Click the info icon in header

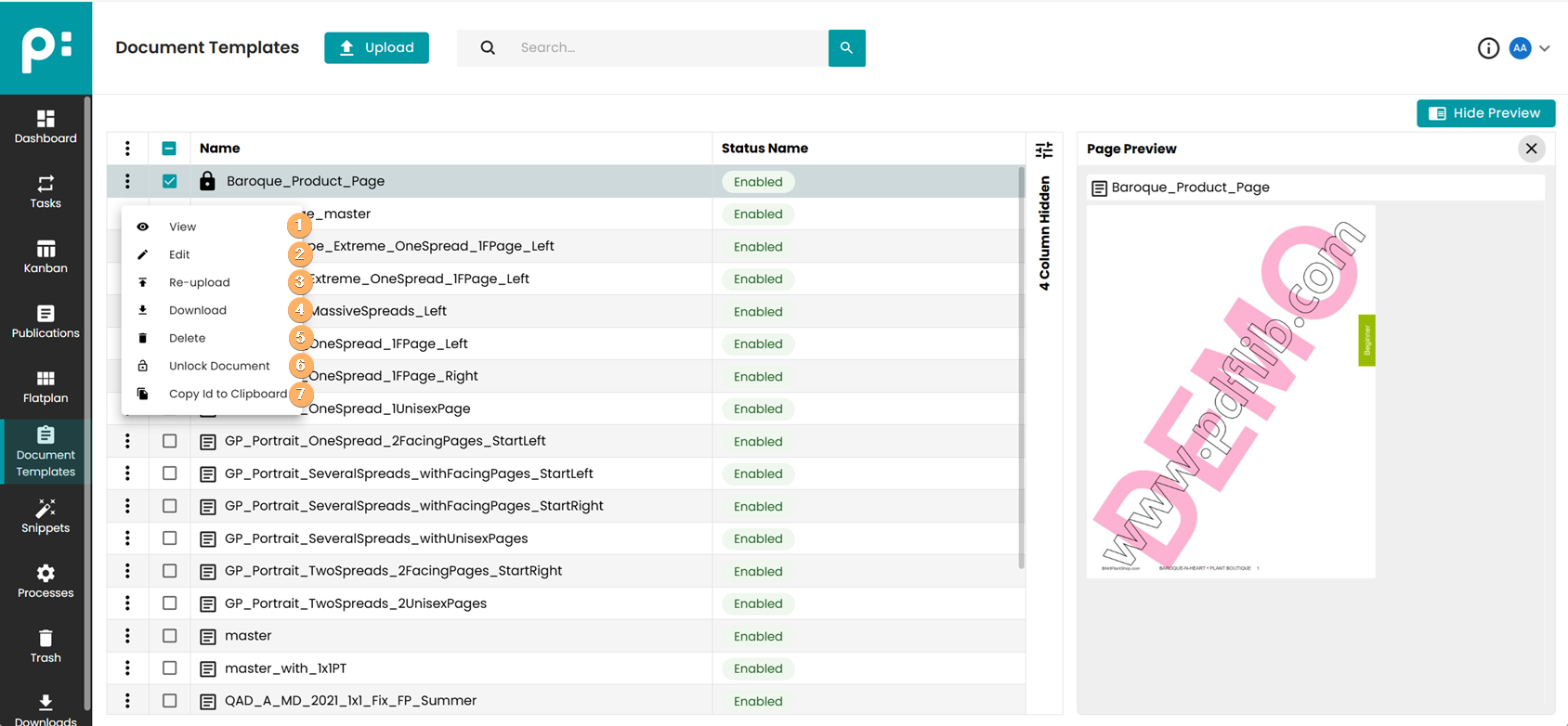click(x=1488, y=48)
